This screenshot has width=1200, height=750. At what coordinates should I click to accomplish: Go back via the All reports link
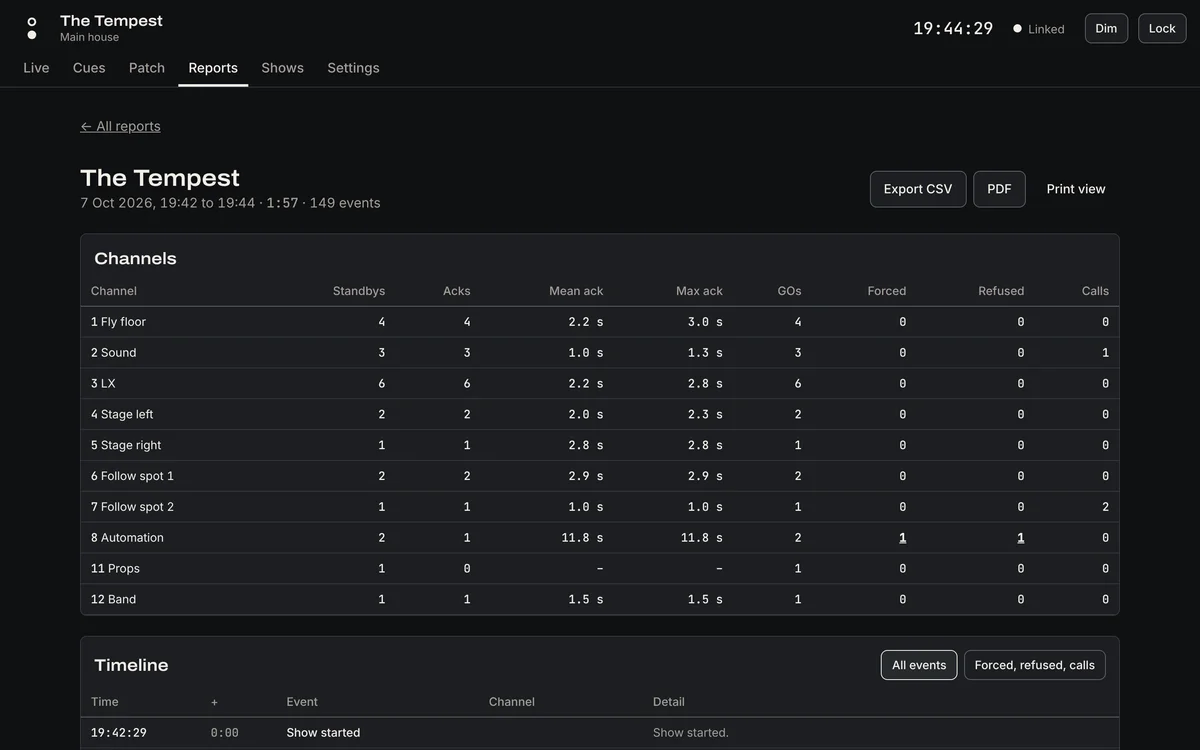pyautogui.click(x=120, y=126)
